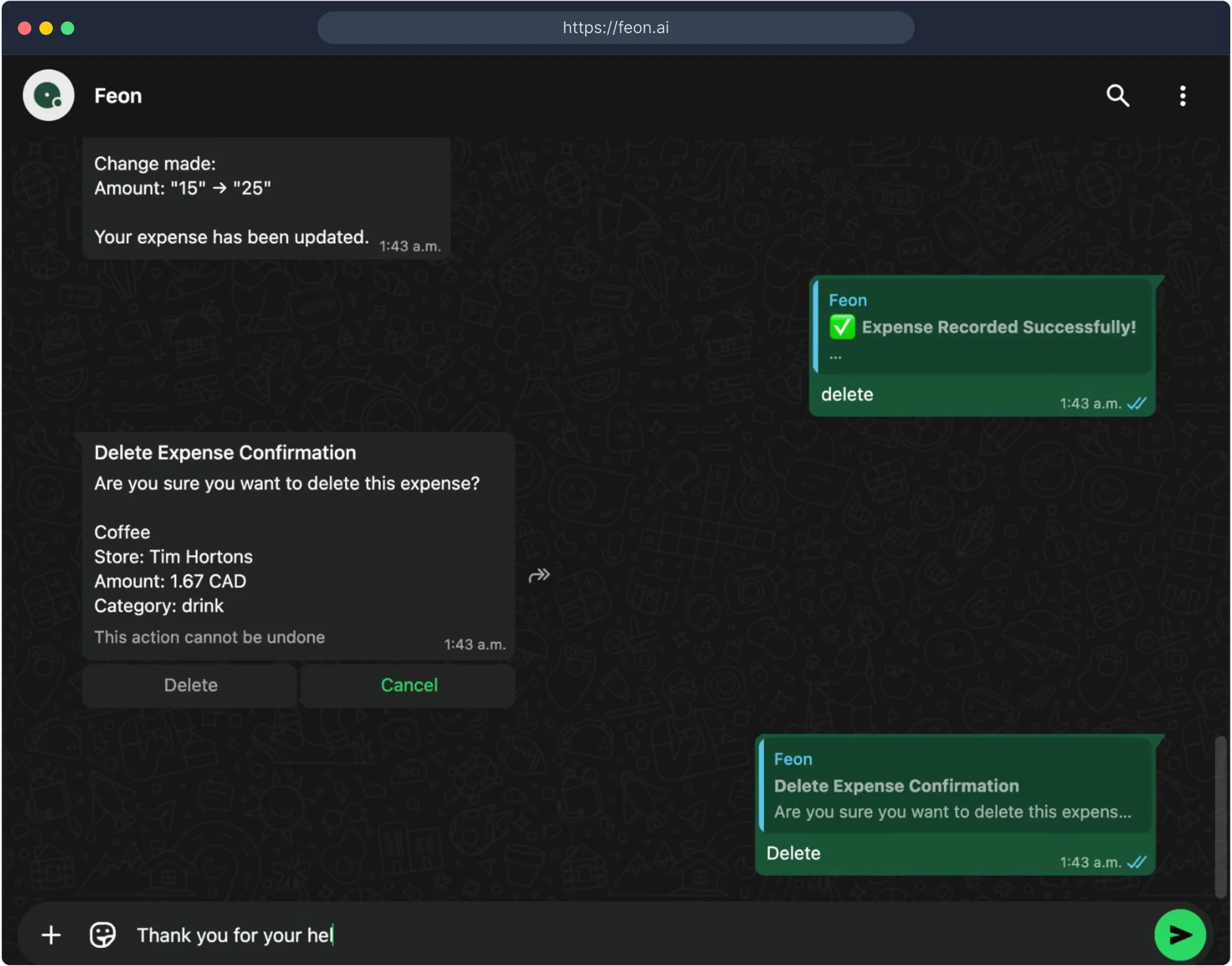The image size is (1232, 966).
Task: Click the red close window dot
Action: 25,28
